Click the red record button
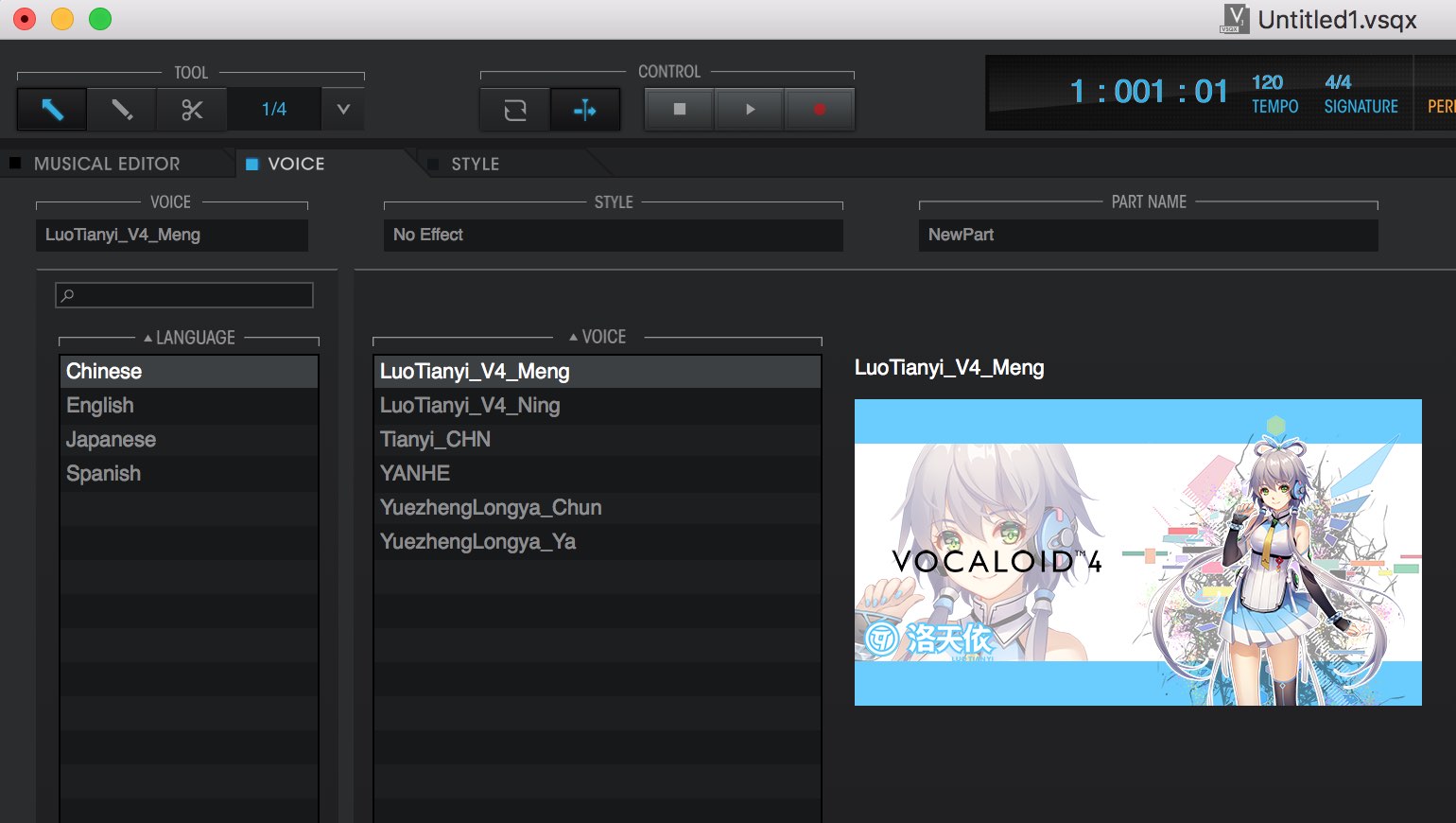Viewport: 1456px width, 823px height. click(820, 110)
